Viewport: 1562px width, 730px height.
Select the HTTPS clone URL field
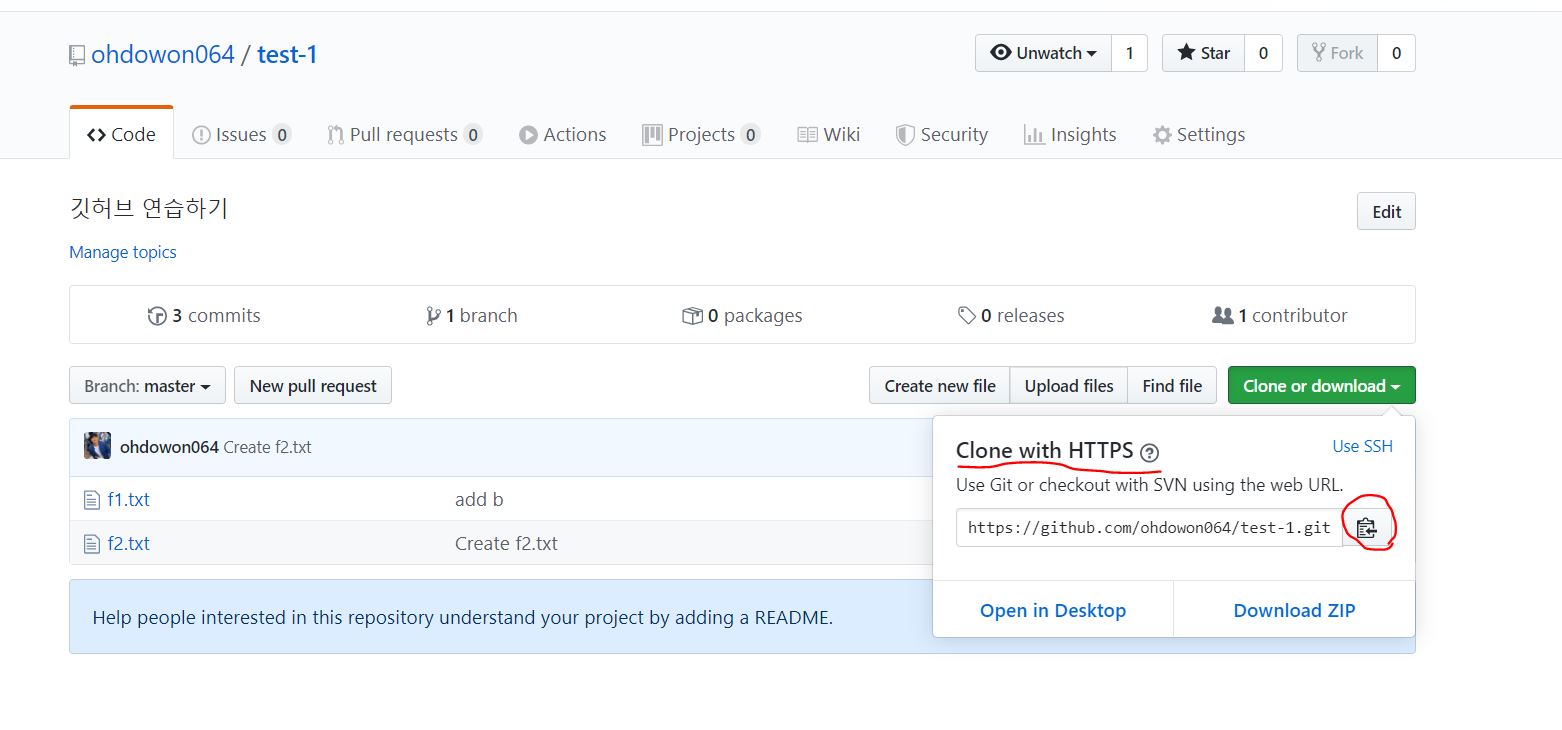[1149, 528]
